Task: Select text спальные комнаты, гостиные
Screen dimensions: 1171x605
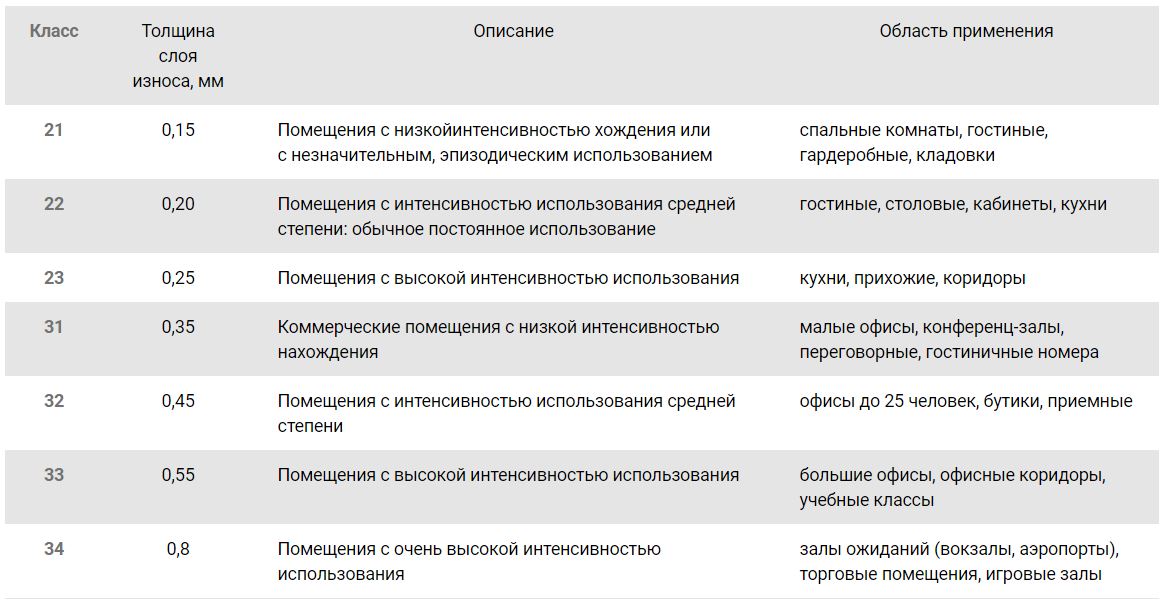Action: (x=924, y=130)
